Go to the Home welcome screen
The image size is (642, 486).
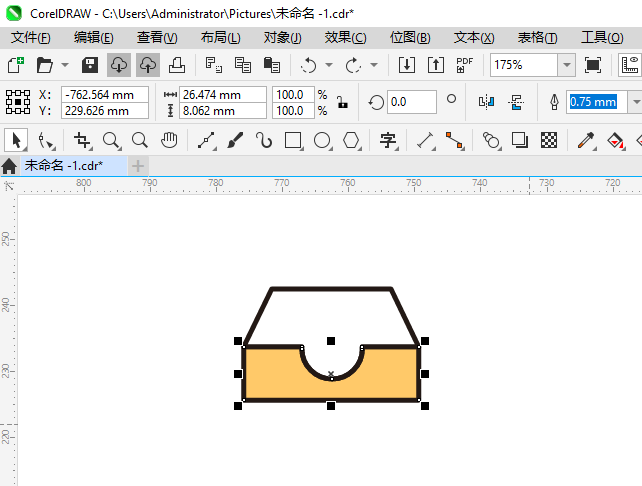[x=10, y=165]
